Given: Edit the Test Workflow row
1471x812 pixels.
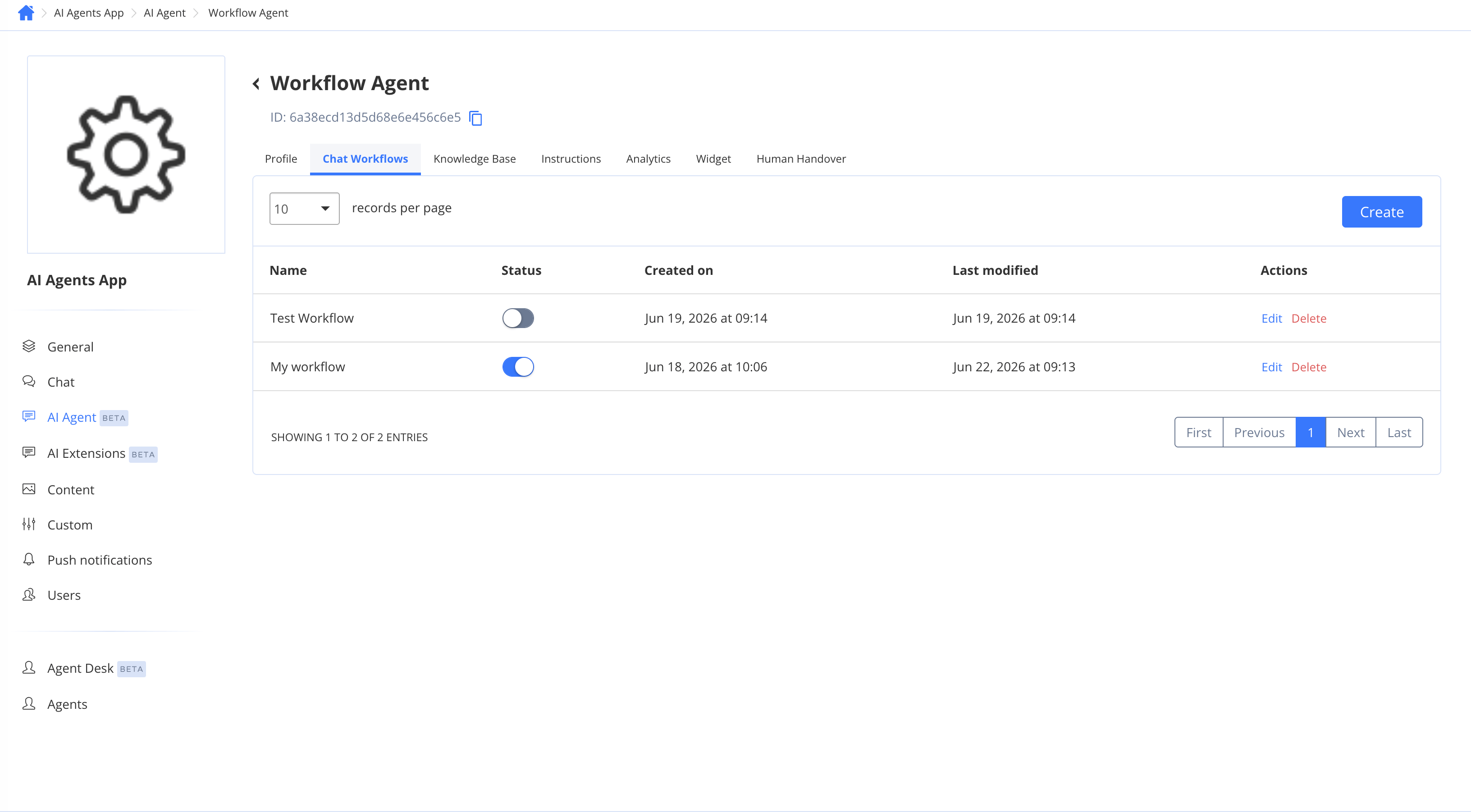Looking at the screenshot, I should pos(1272,319).
